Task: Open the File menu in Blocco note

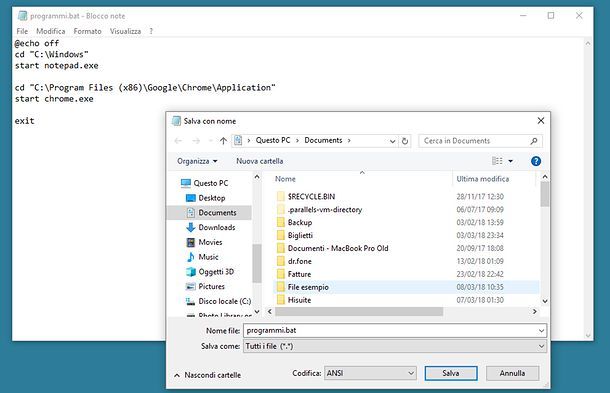Action: point(22,31)
